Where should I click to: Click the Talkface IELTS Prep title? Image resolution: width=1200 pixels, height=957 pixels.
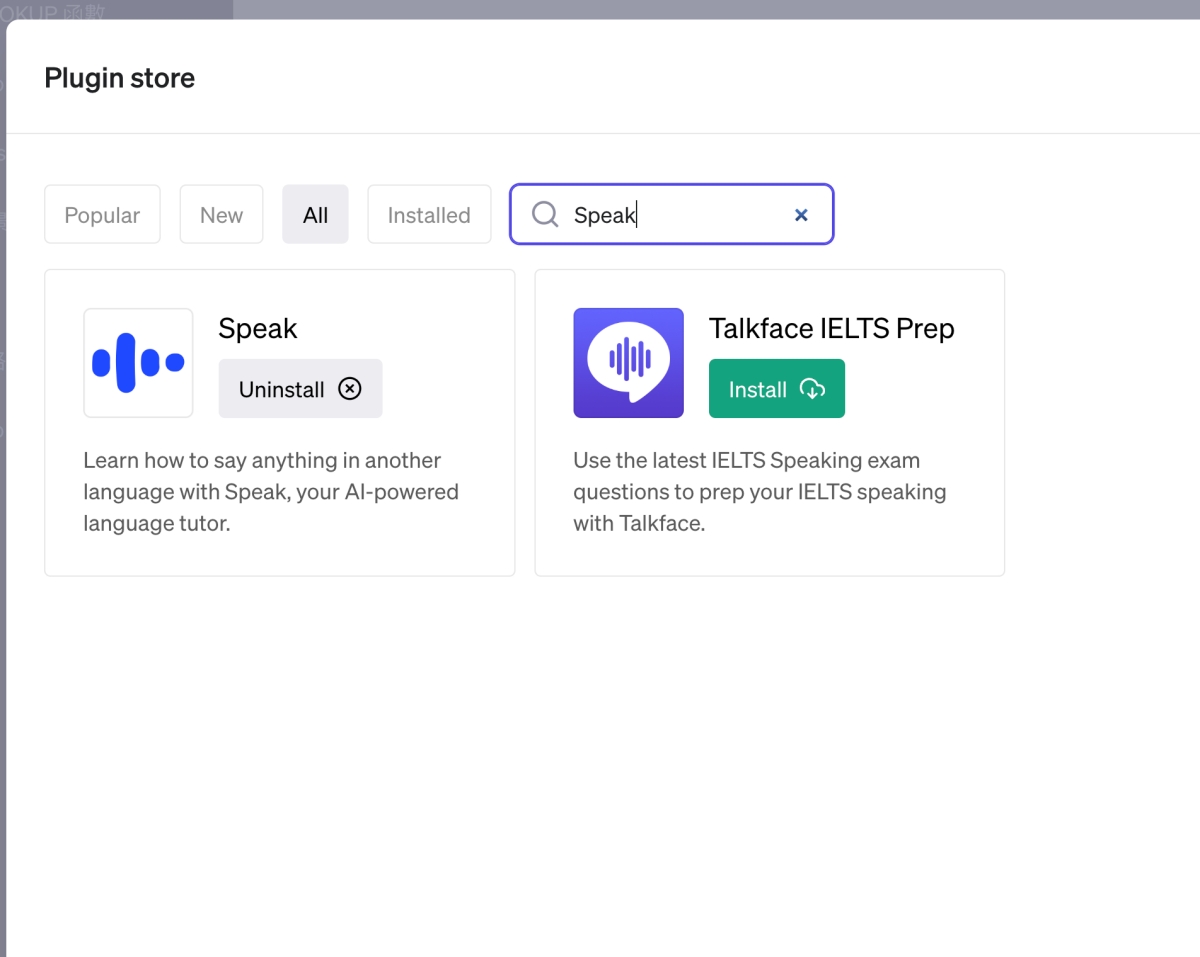(x=831, y=328)
